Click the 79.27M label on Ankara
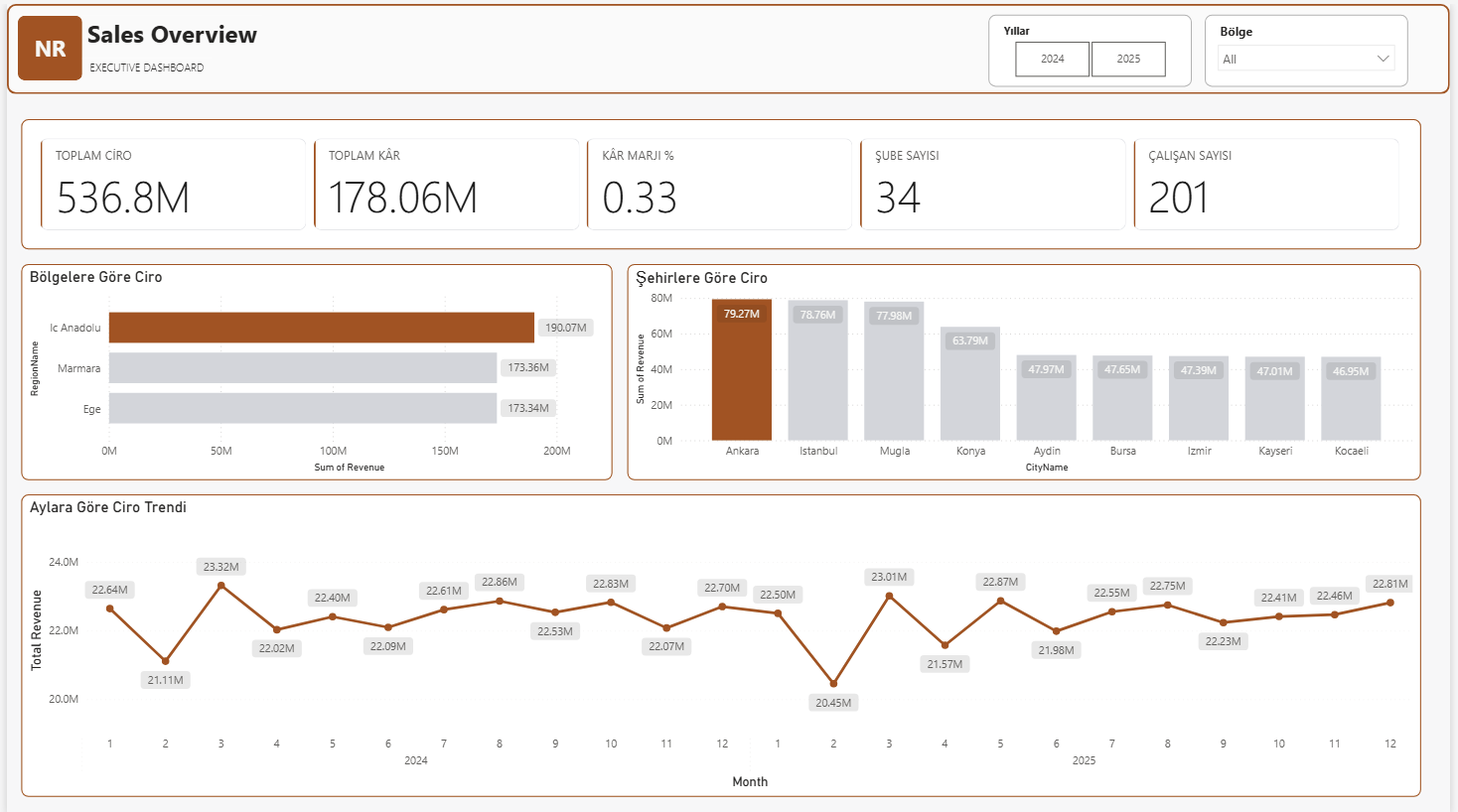Image resolution: width=1458 pixels, height=812 pixels. [x=741, y=314]
